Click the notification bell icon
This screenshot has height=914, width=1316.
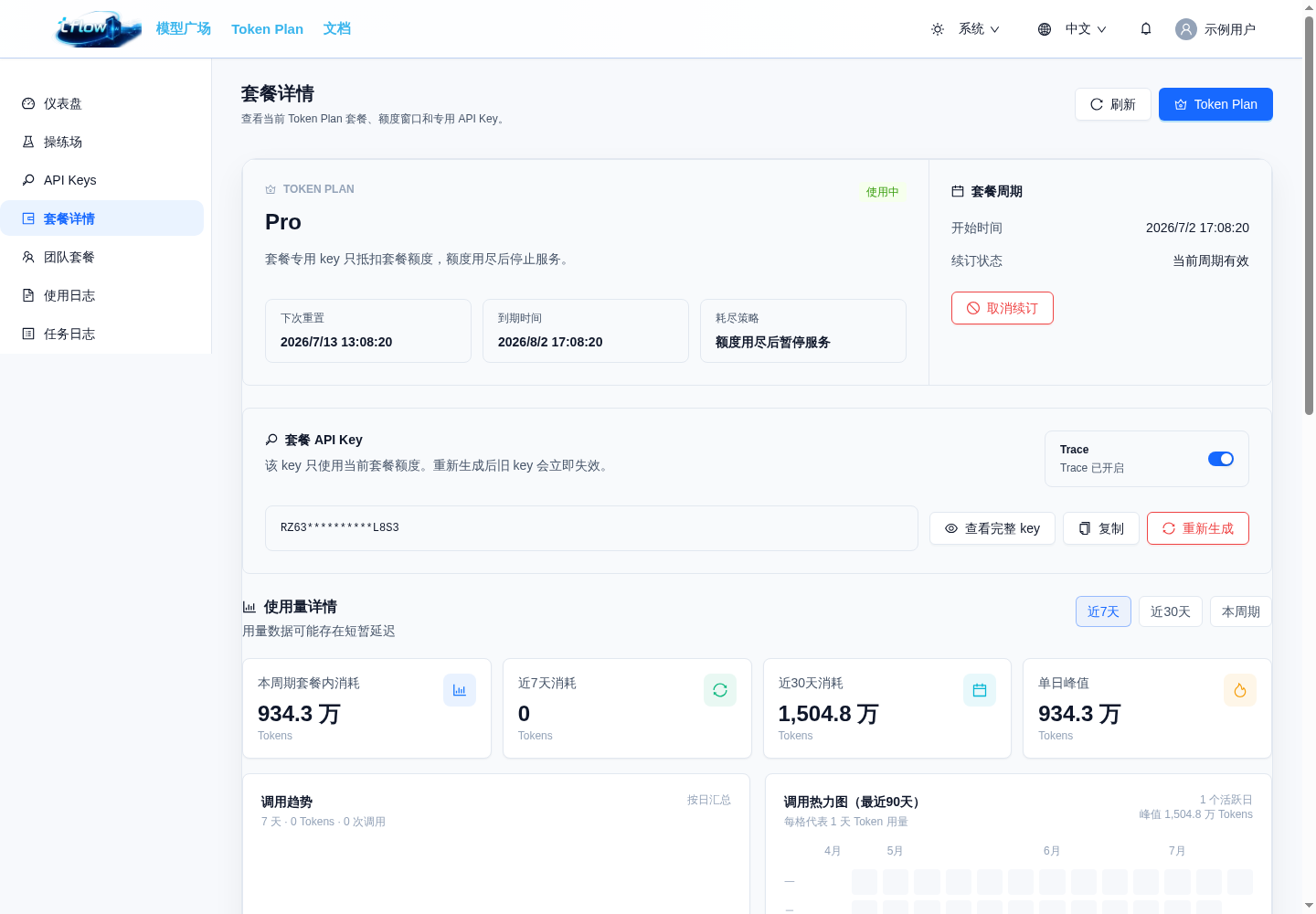(x=1145, y=29)
